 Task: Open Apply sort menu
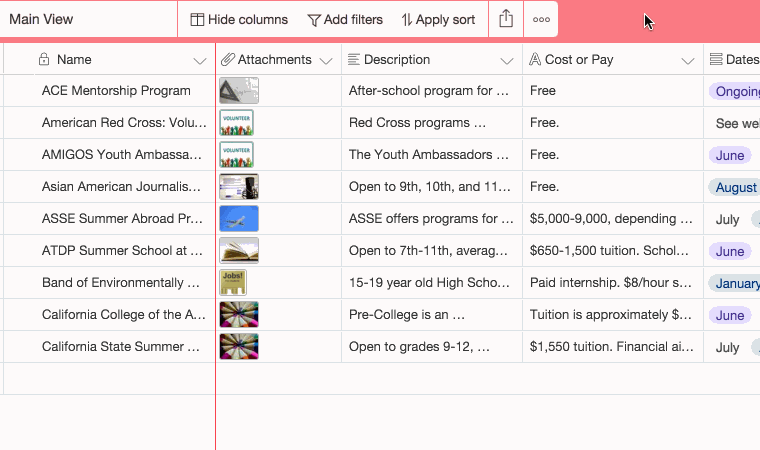point(438,19)
